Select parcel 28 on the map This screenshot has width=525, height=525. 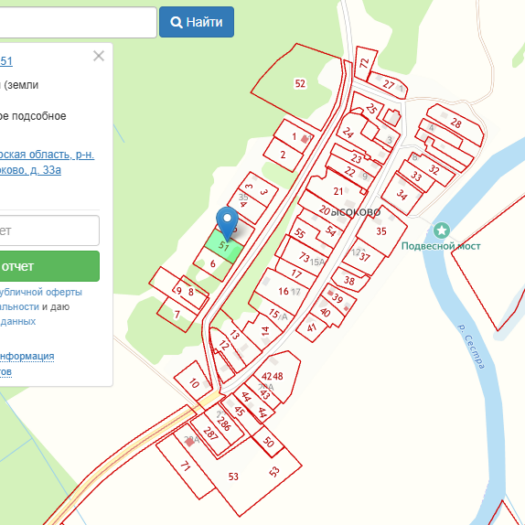[x=455, y=124]
